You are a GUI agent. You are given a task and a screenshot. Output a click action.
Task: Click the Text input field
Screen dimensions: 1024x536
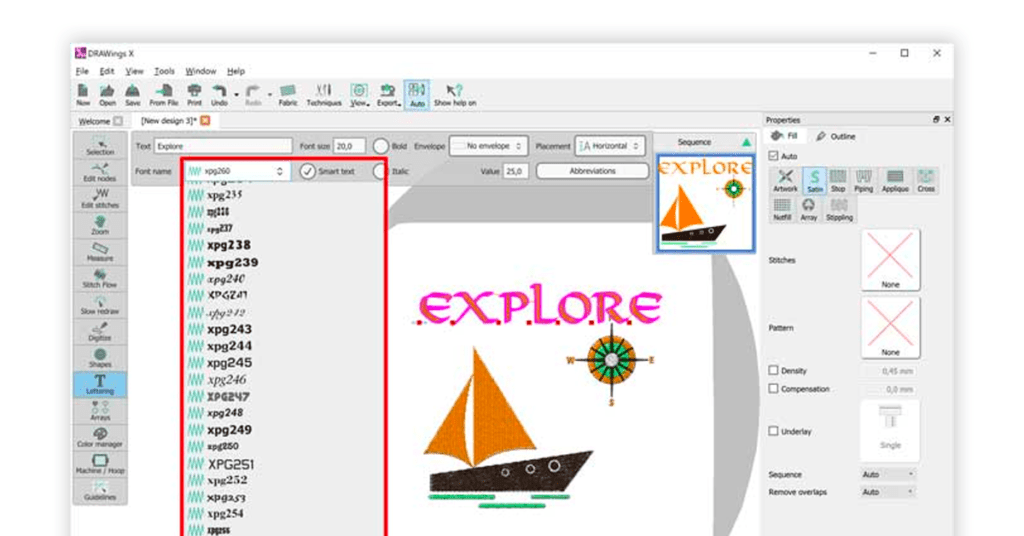pyautogui.click(x=223, y=146)
